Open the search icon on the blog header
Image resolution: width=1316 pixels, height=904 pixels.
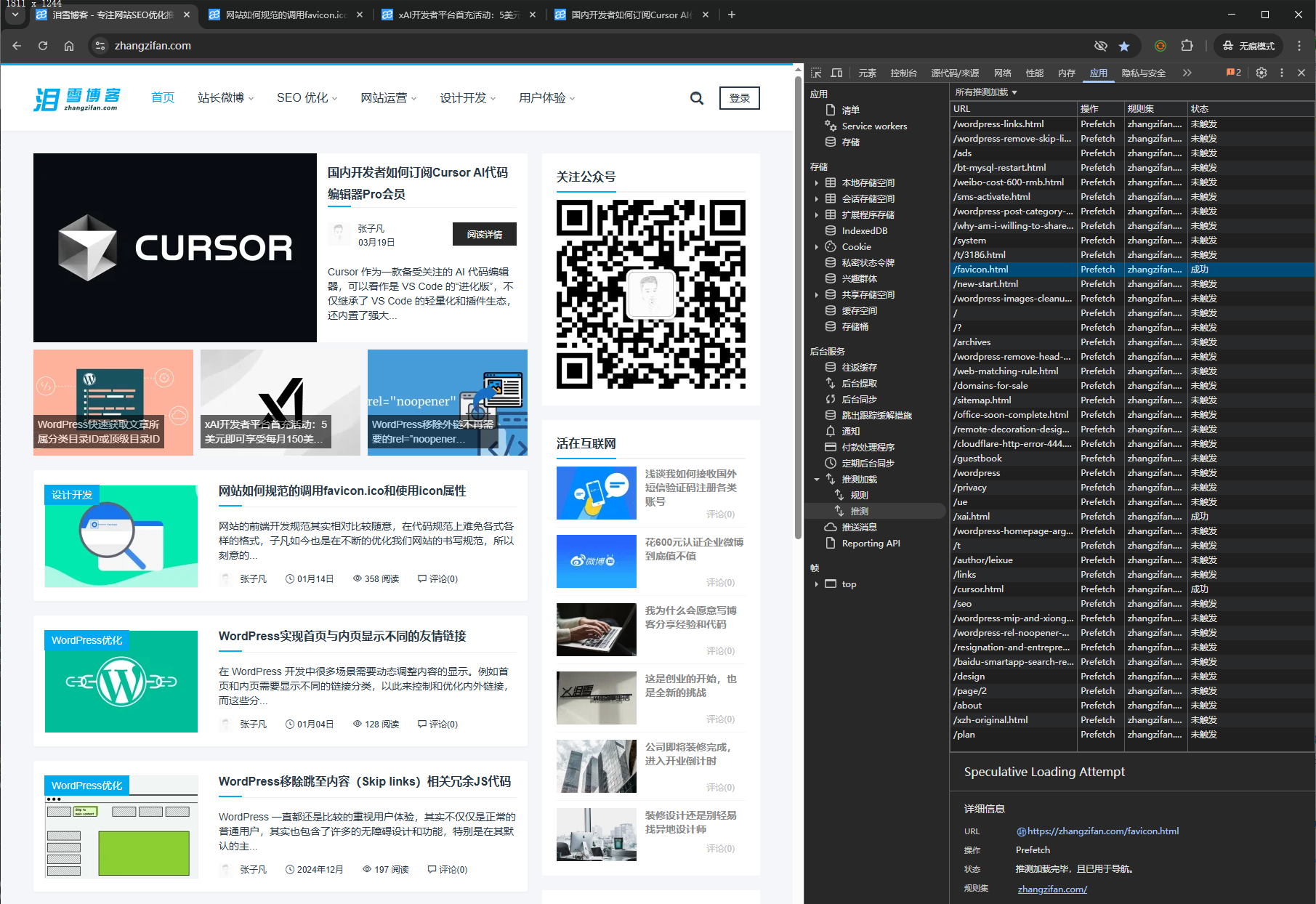click(697, 98)
